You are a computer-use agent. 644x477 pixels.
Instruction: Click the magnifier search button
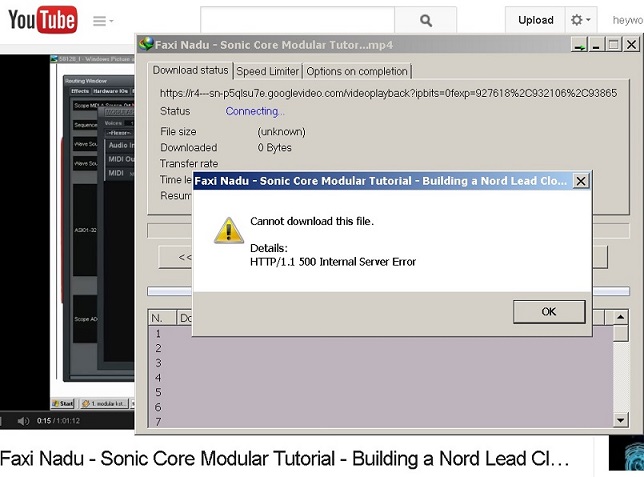pyautogui.click(x=426, y=20)
